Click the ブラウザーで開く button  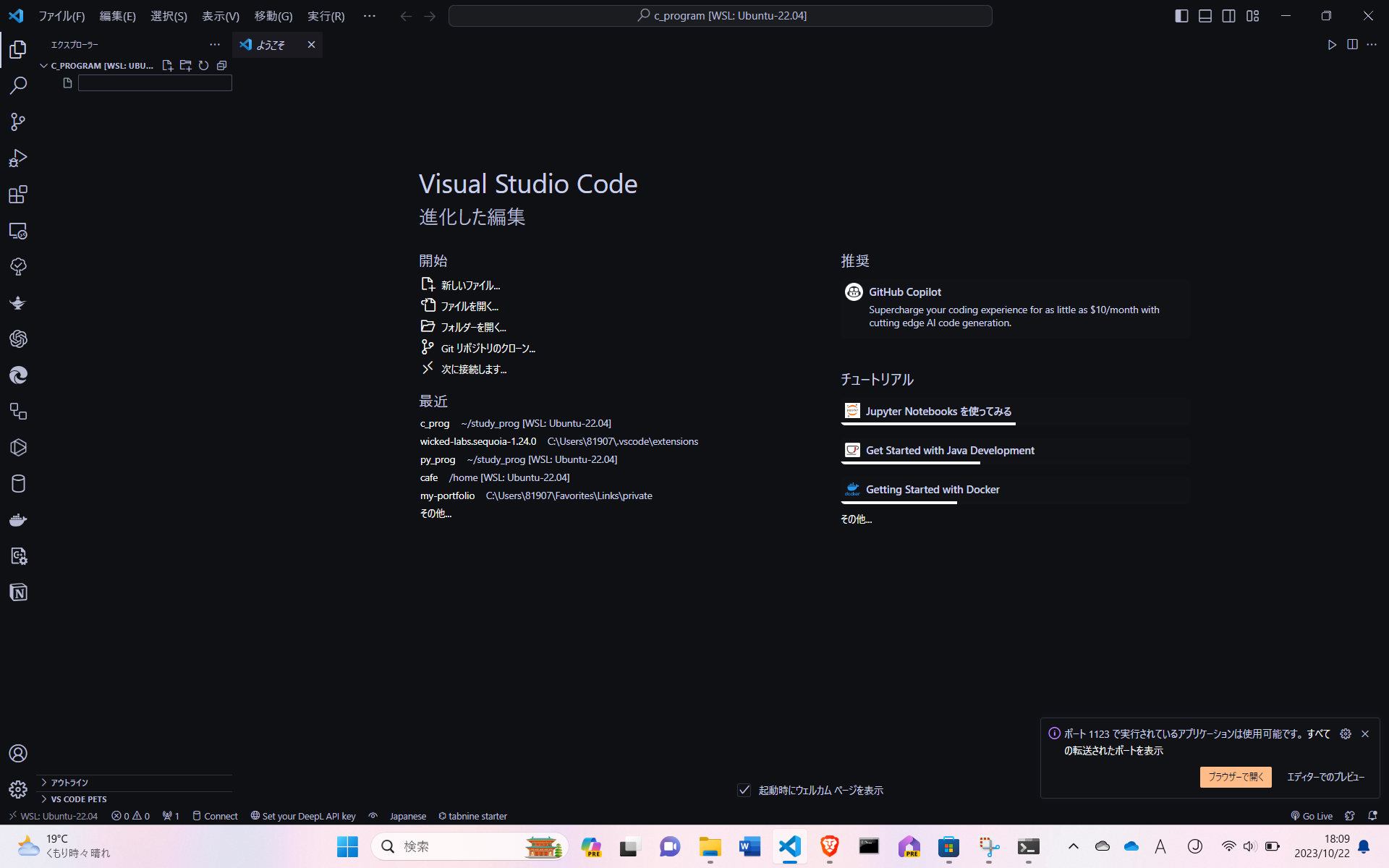click(1235, 777)
